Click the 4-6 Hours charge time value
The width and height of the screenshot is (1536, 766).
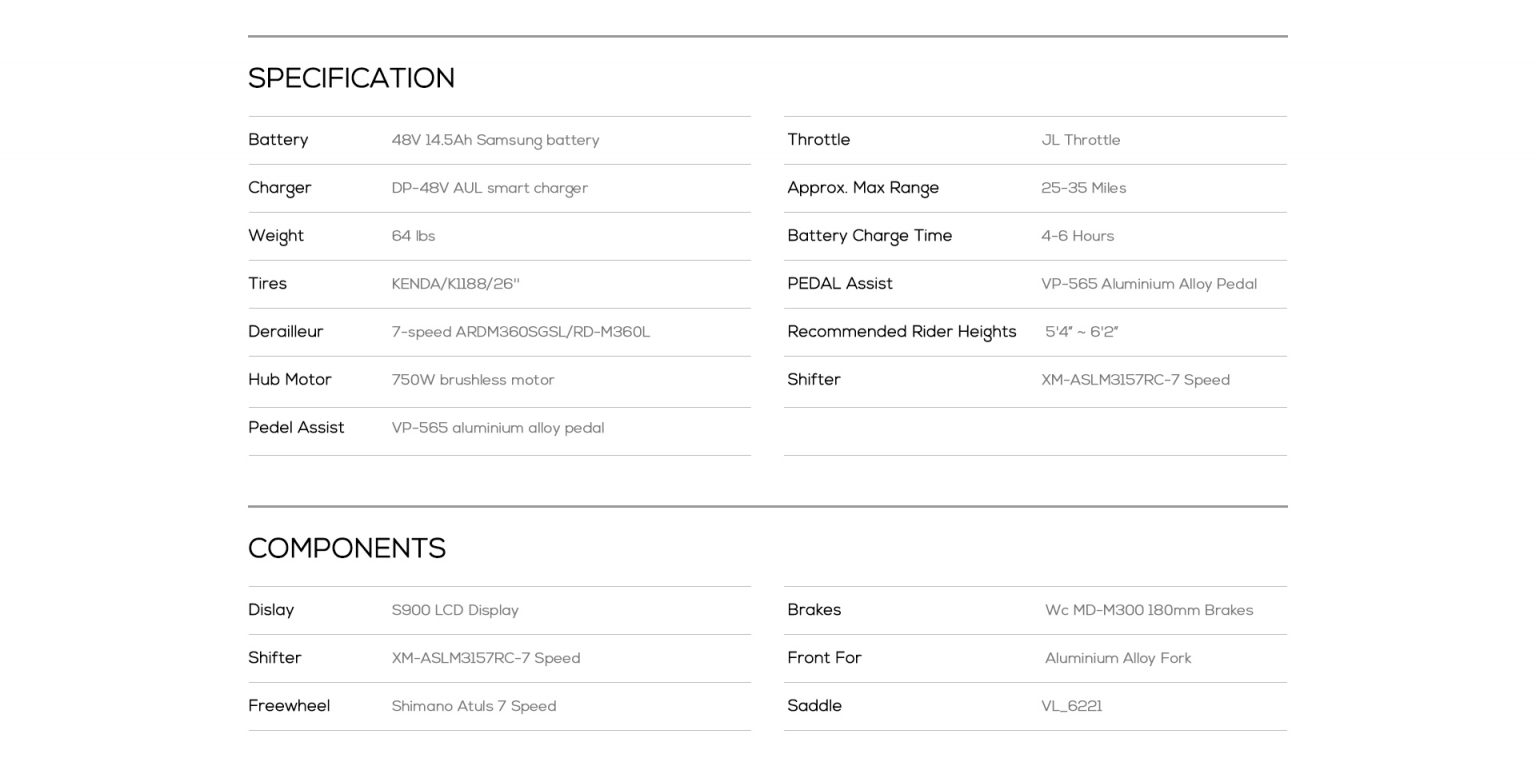[x=1077, y=237]
